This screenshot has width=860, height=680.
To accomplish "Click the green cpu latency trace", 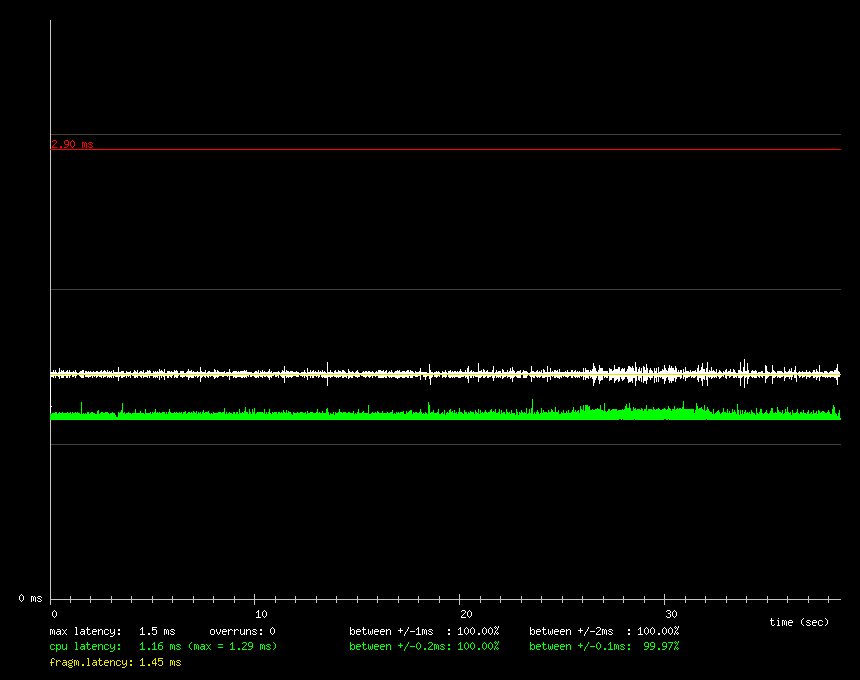I will 400,414.
